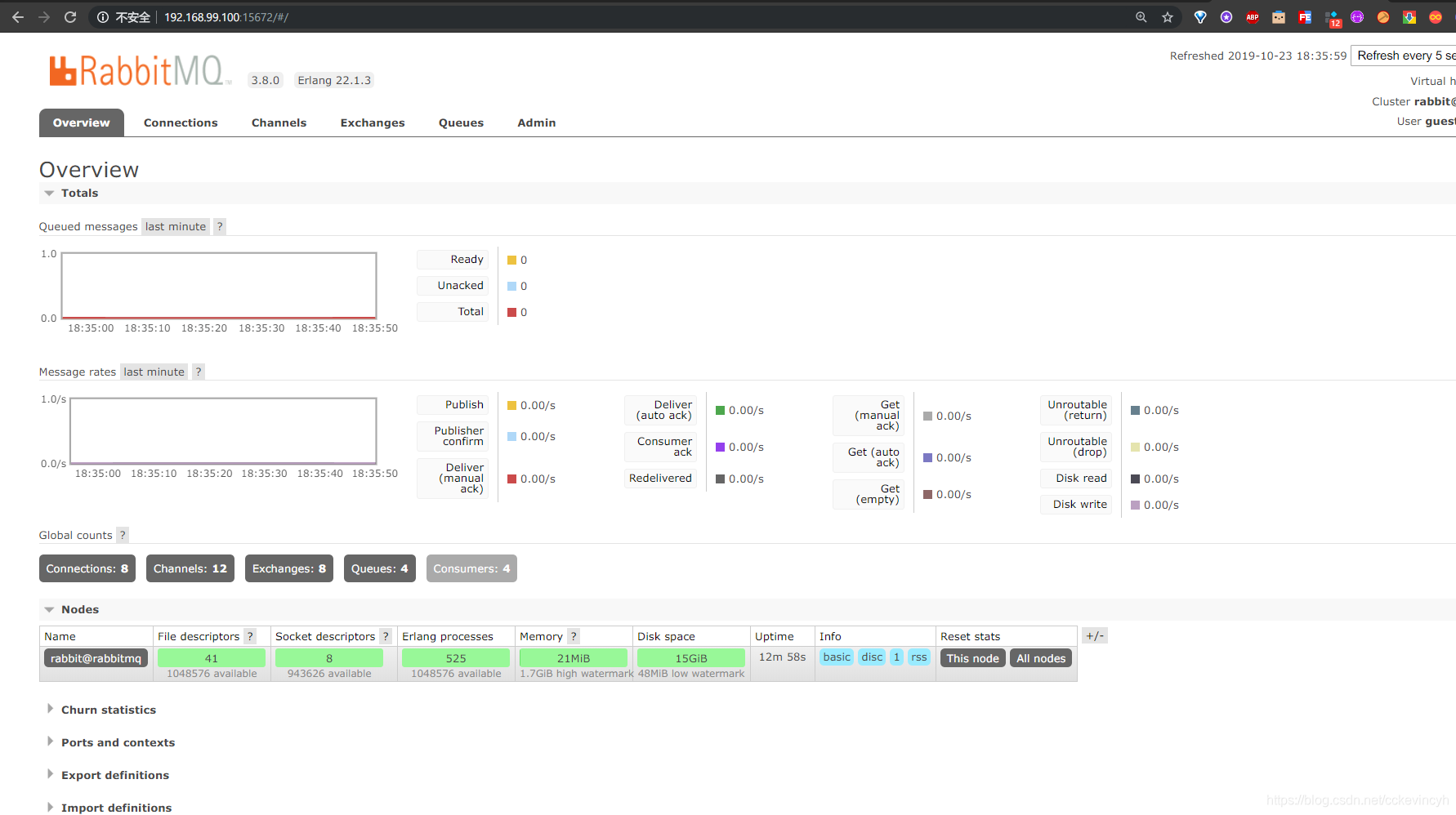Click the disc info tag
The image size is (1456, 815).
(x=872, y=657)
